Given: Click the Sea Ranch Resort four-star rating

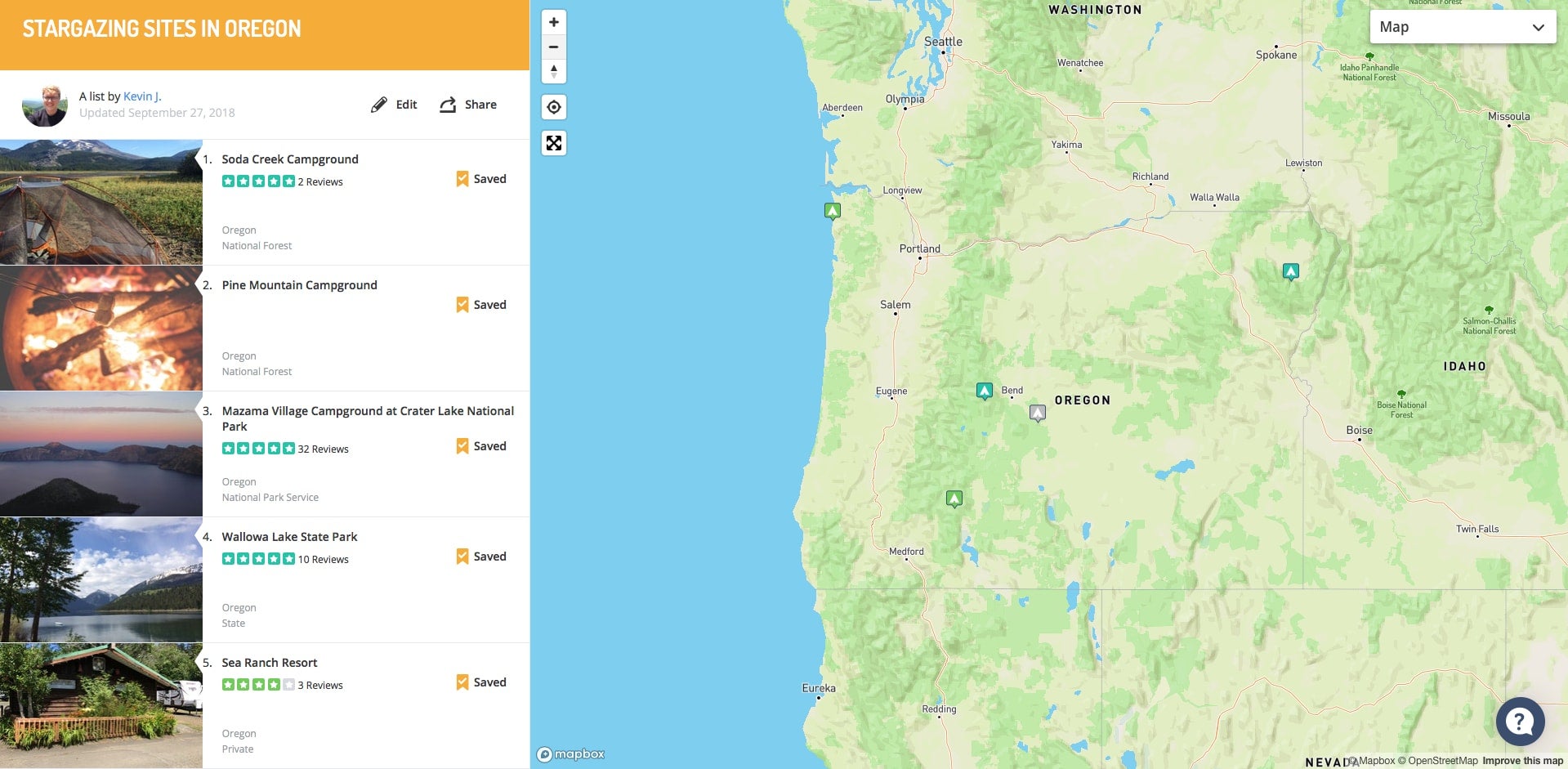Looking at the screenshot, I should (258, 685).
